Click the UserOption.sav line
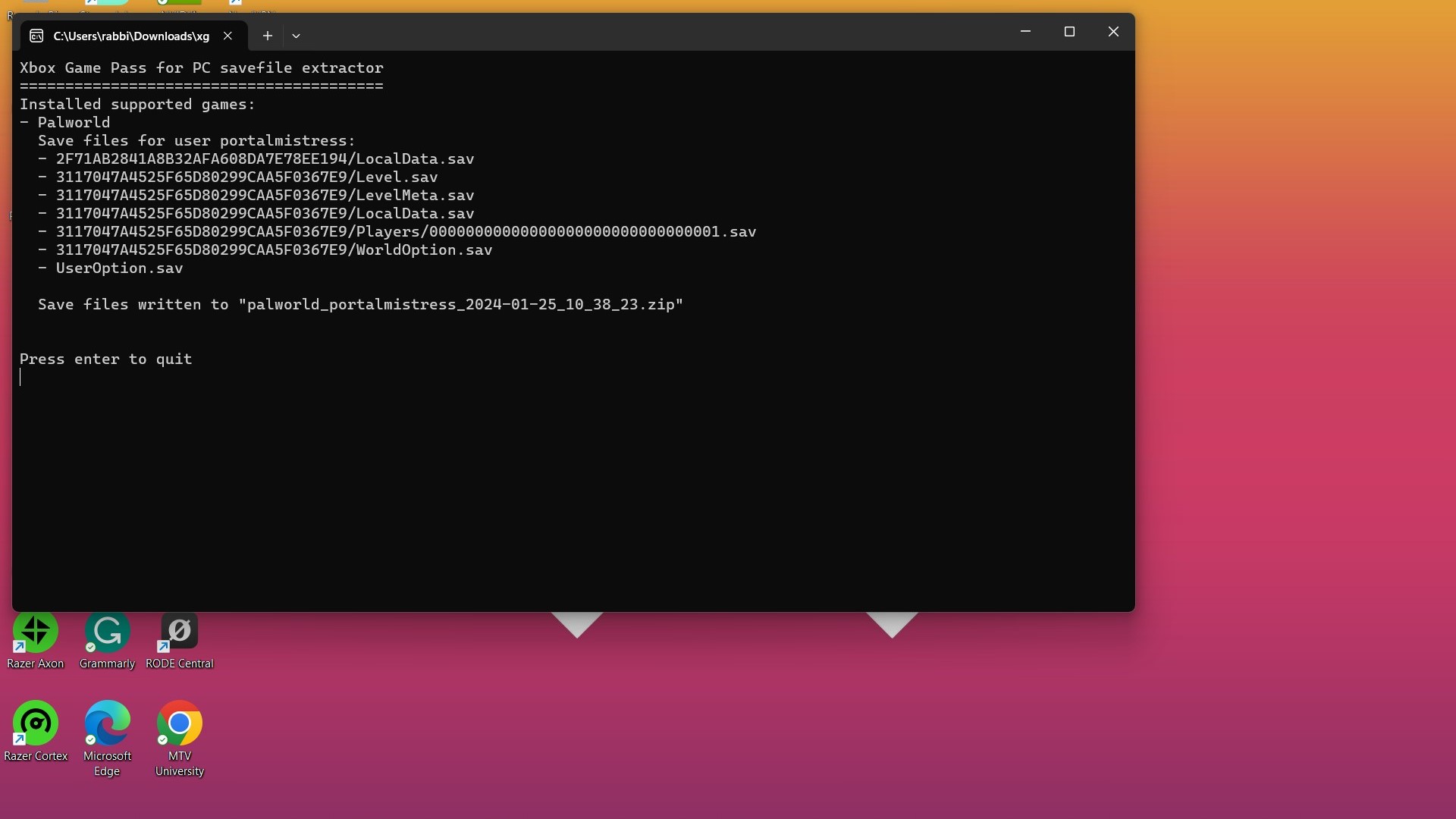This screenshot has height=819, width=1456. pyautogui.click(x=111, y=268)
